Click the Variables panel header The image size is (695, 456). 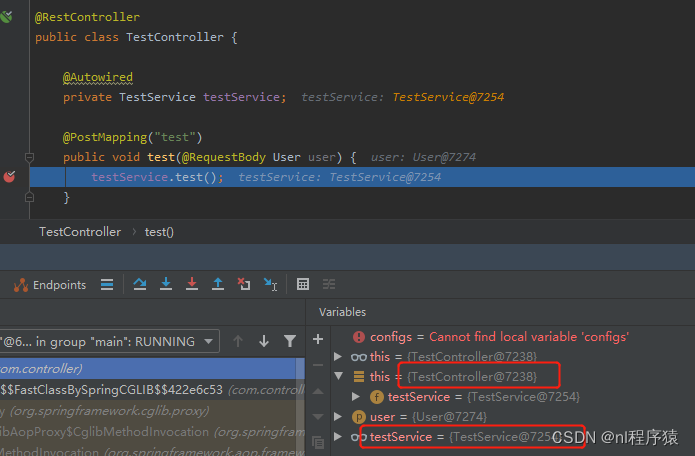click(343, 312)
